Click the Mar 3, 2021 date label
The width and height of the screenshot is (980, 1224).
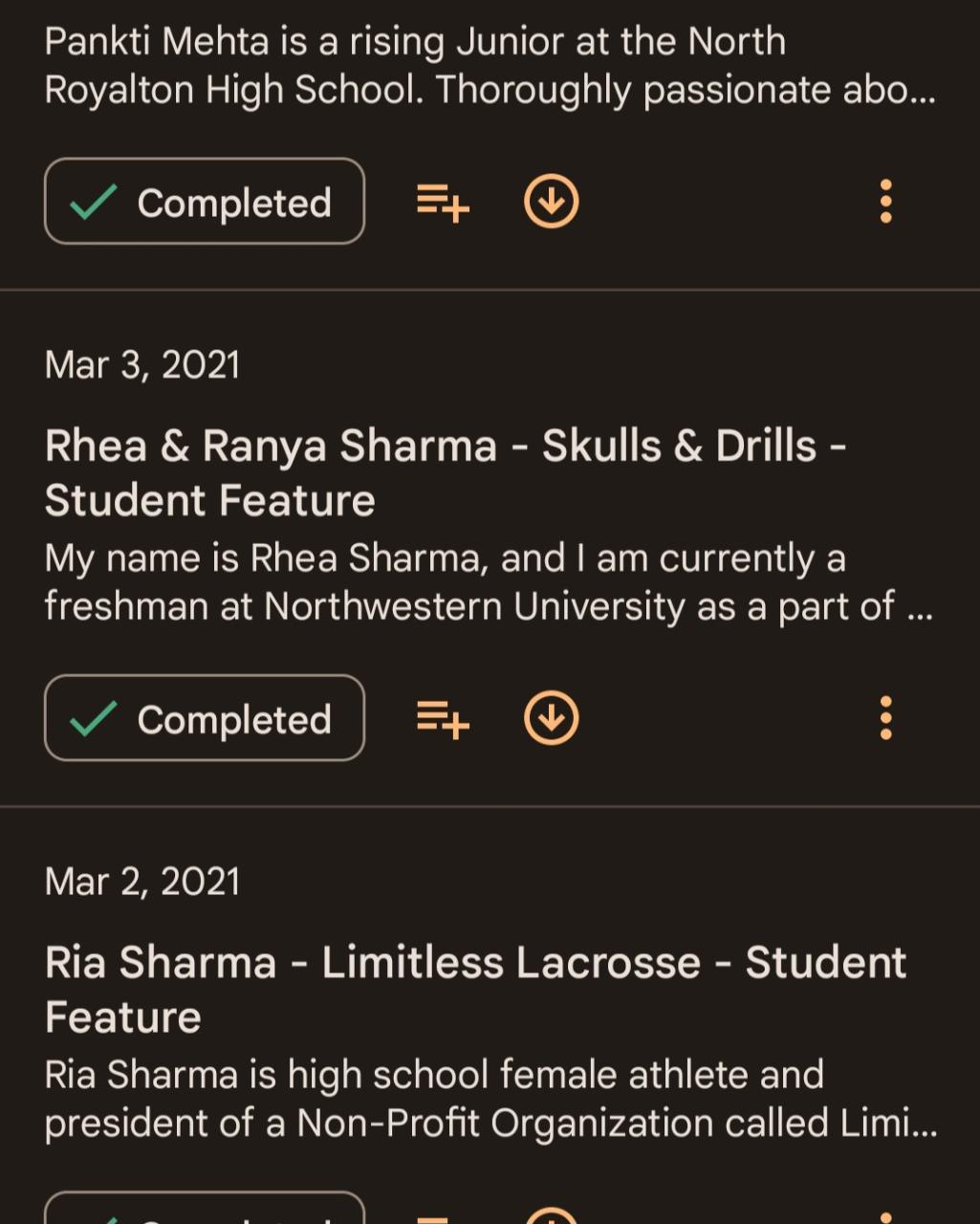tap(142, 365)
